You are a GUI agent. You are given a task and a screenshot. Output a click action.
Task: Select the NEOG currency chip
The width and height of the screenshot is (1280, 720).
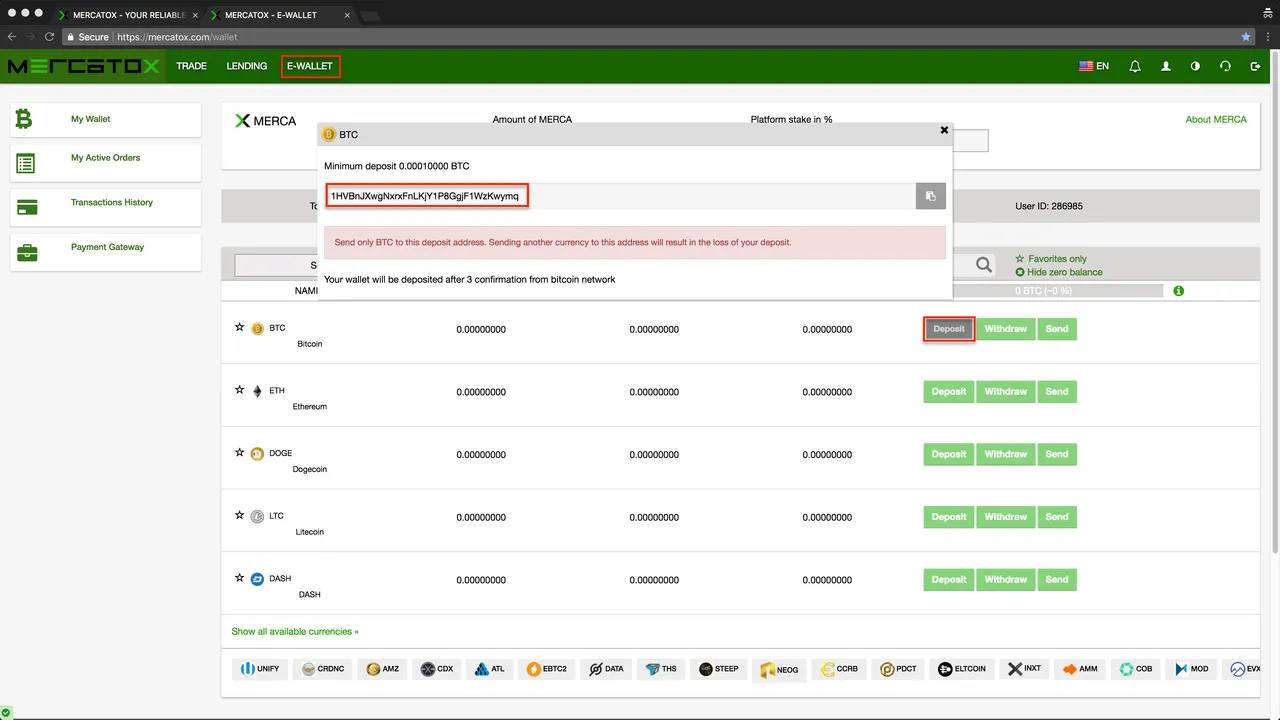778,669
